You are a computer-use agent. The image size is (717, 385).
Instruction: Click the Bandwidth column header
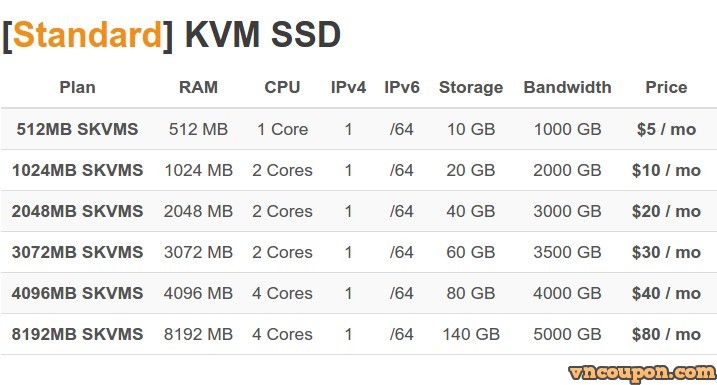[567, 87]
